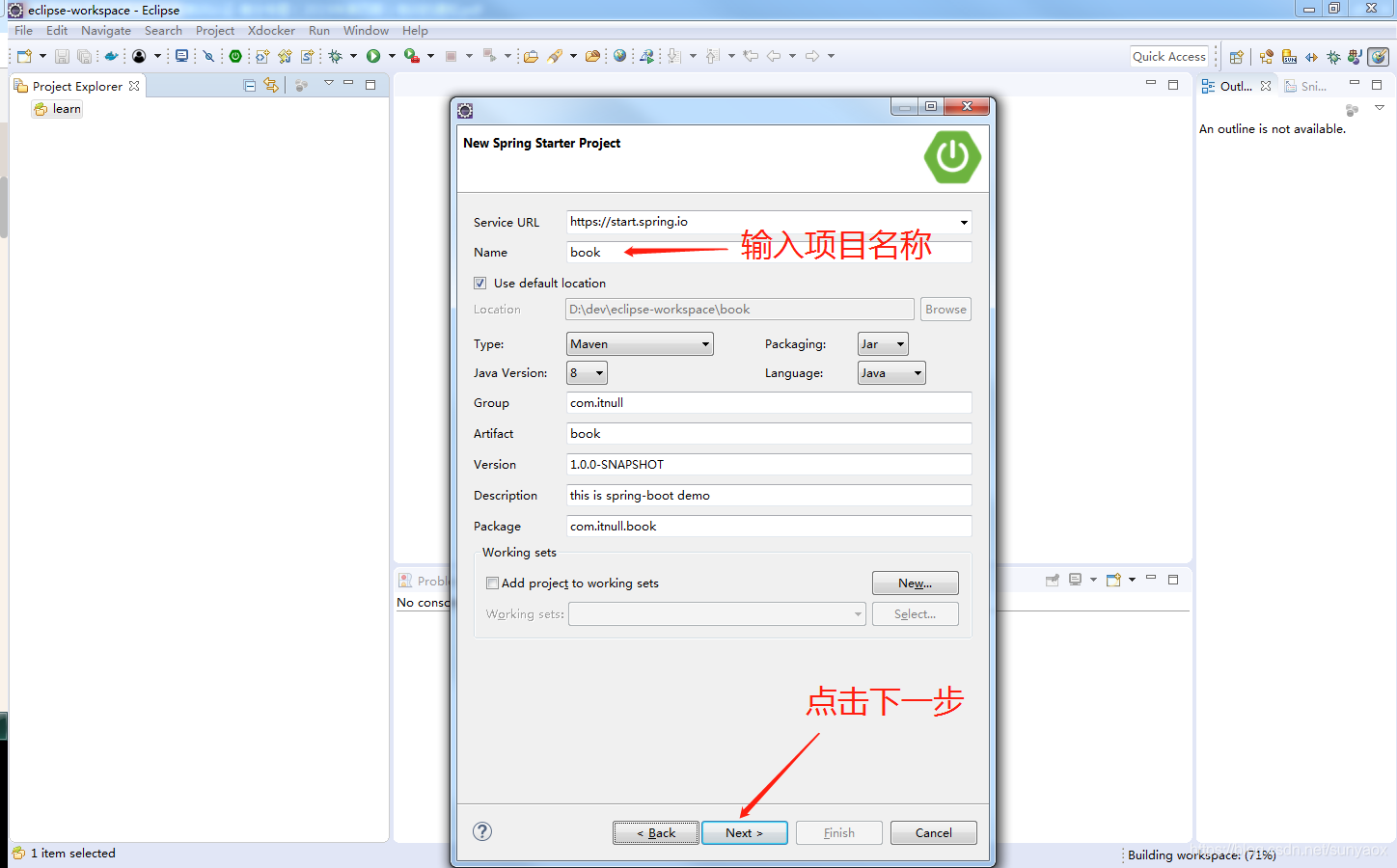Click the monitor console toolbar icon

pos(181,56)
